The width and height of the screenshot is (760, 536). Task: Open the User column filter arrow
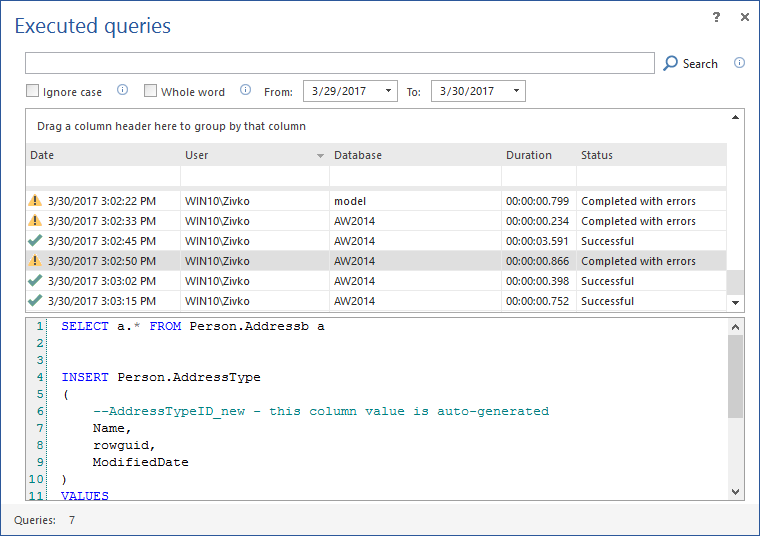[x=320, y=156]
